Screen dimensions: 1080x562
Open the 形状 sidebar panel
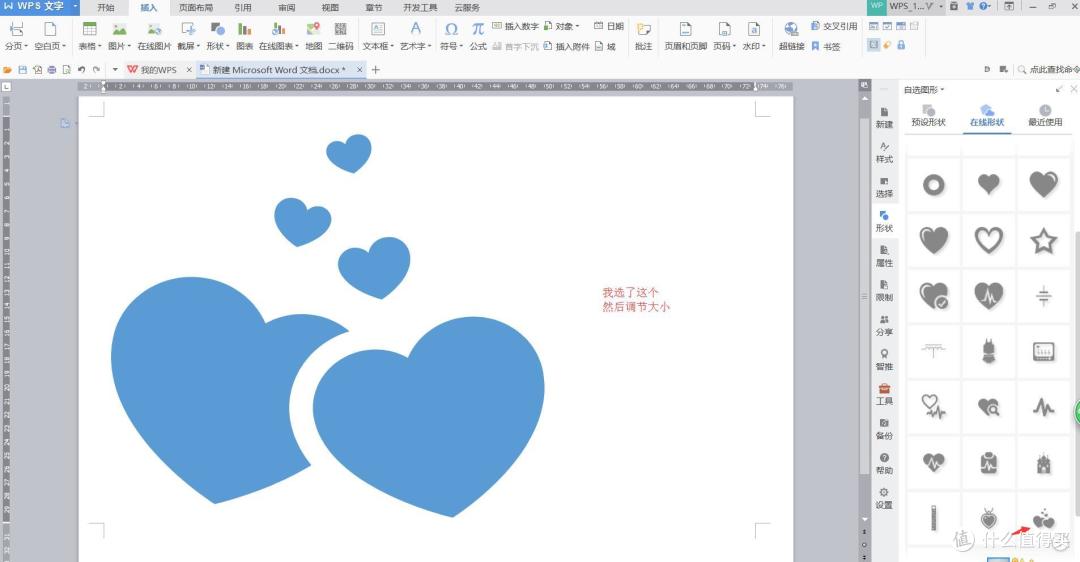point(884,222)
